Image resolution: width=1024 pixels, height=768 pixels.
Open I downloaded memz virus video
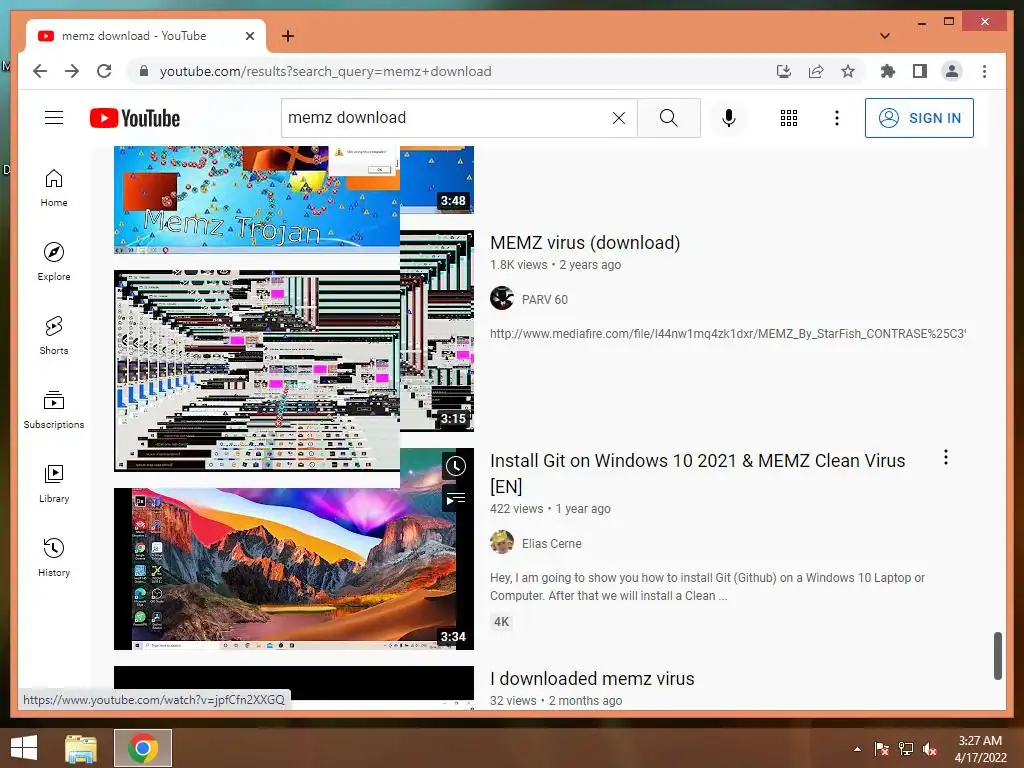(592, 679)
